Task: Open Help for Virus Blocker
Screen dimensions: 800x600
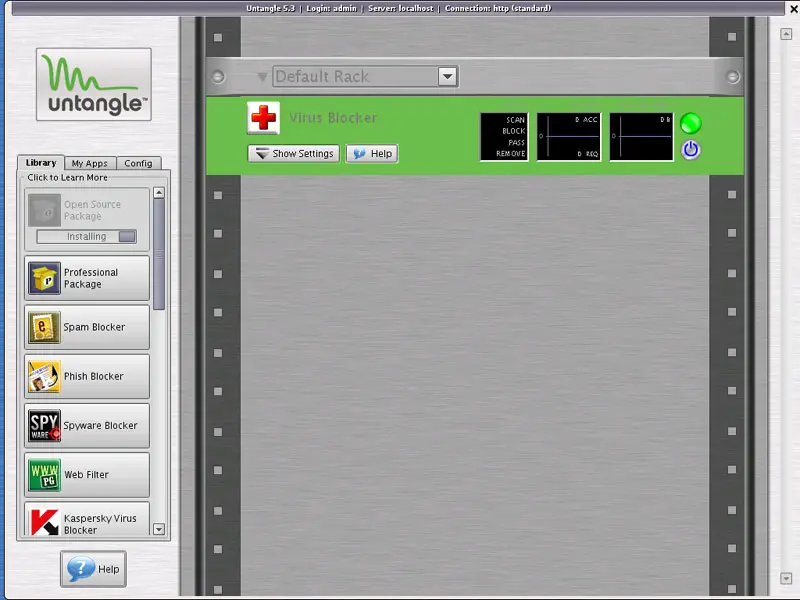Action: [372, 154]
